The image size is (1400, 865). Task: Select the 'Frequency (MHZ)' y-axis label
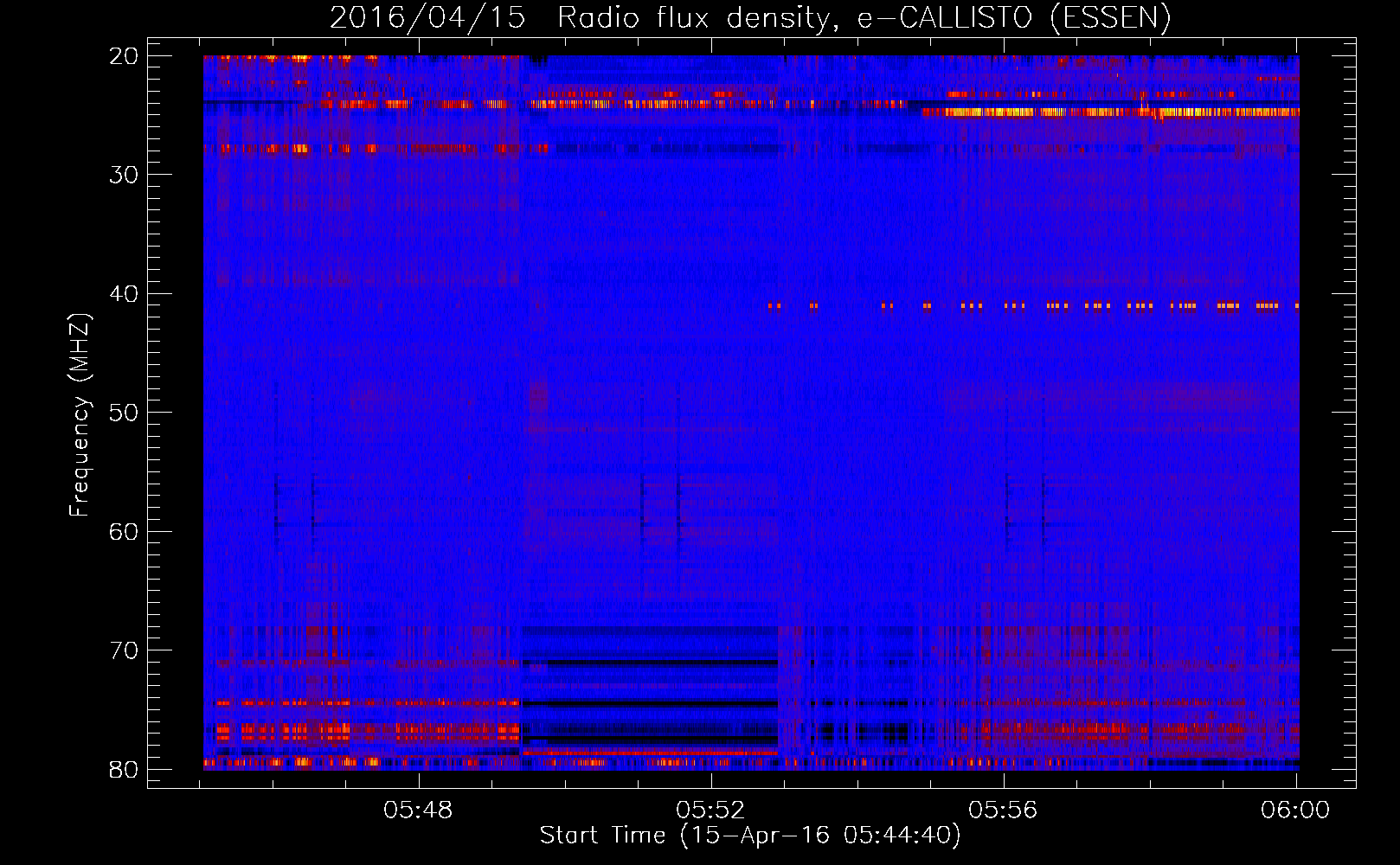pyautogui.click(x=80, y=415)
